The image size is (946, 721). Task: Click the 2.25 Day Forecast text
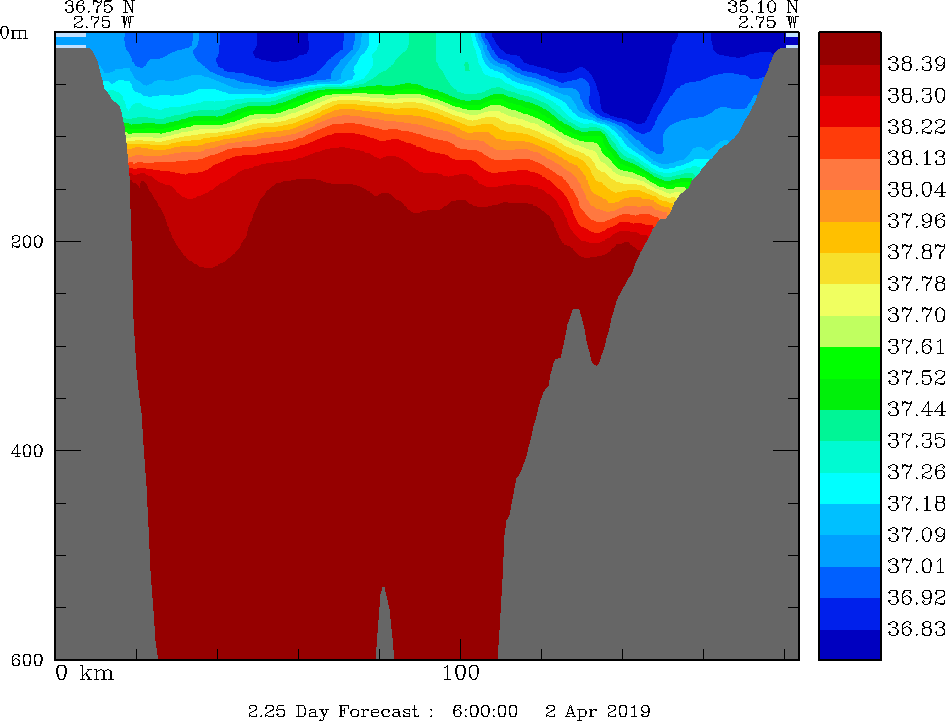pos(334,711)
